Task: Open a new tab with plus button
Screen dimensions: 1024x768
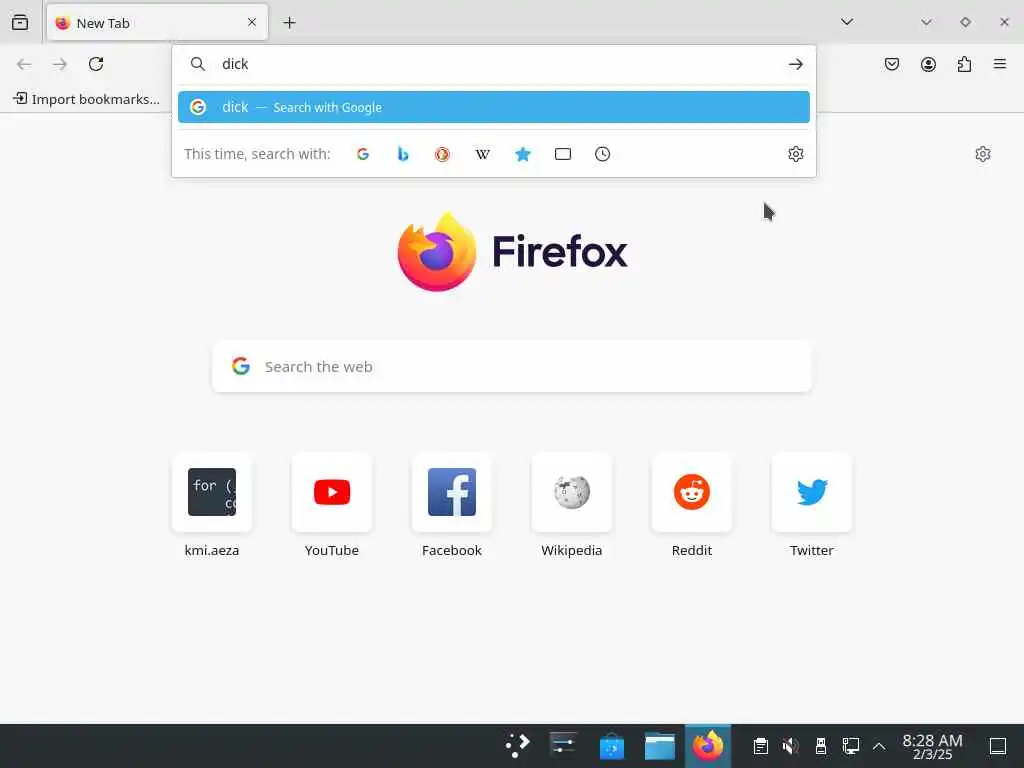Action: [289, 23]
